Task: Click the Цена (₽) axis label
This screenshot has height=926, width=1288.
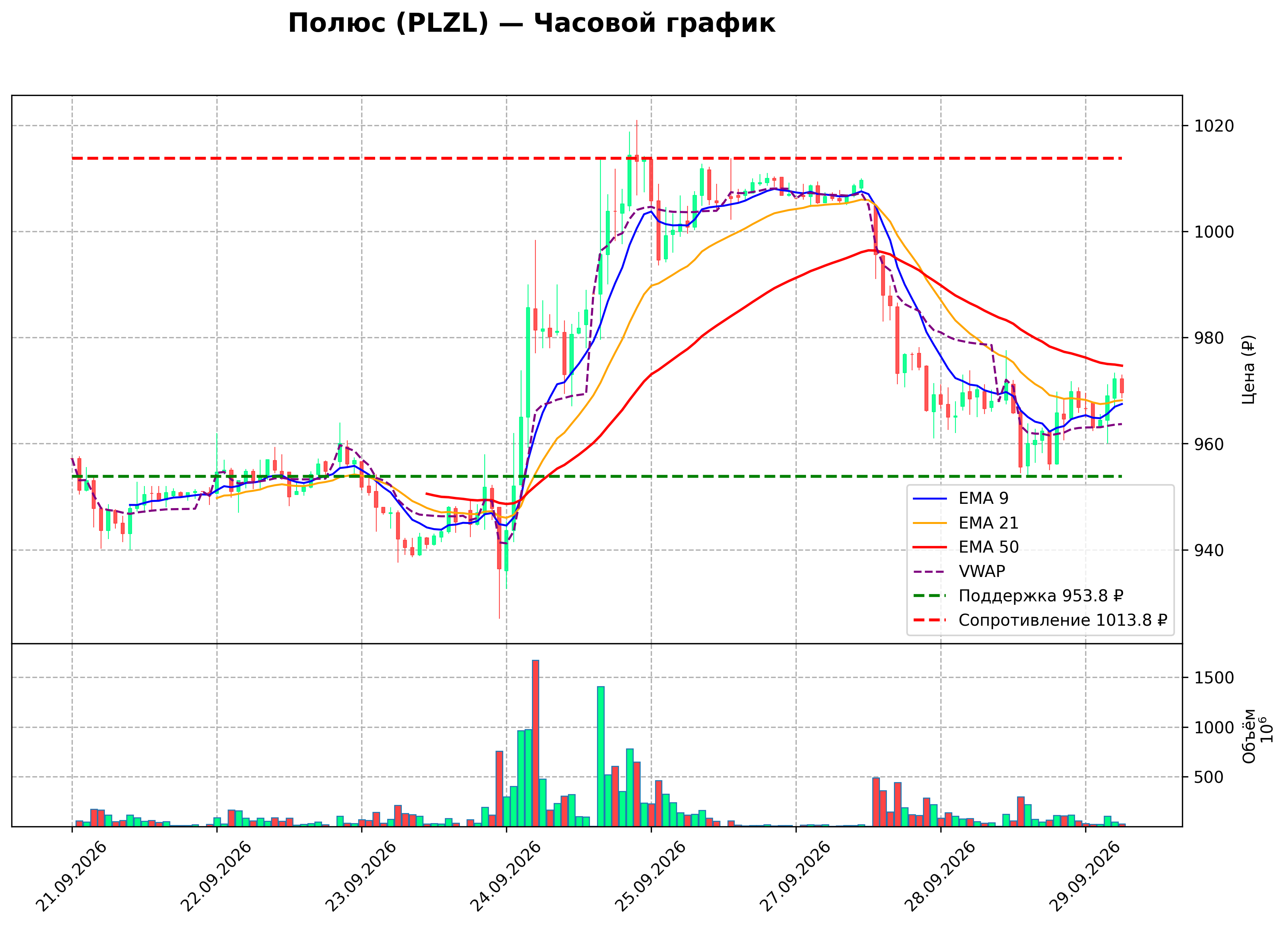Action: click(x=1248, y=370)
